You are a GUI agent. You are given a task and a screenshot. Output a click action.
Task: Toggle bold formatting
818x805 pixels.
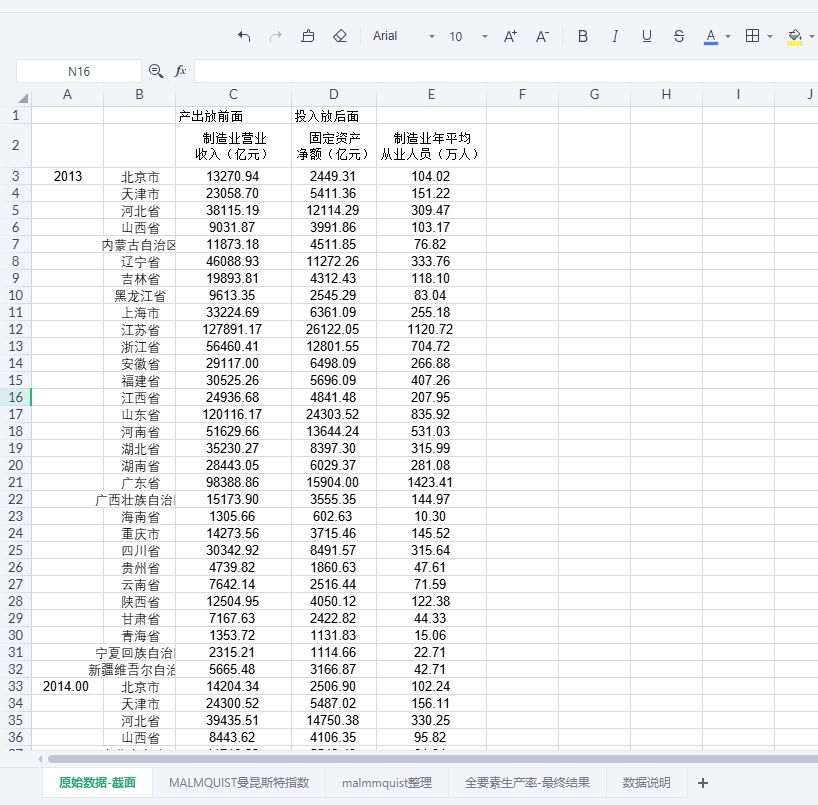(x=583, y=36)
